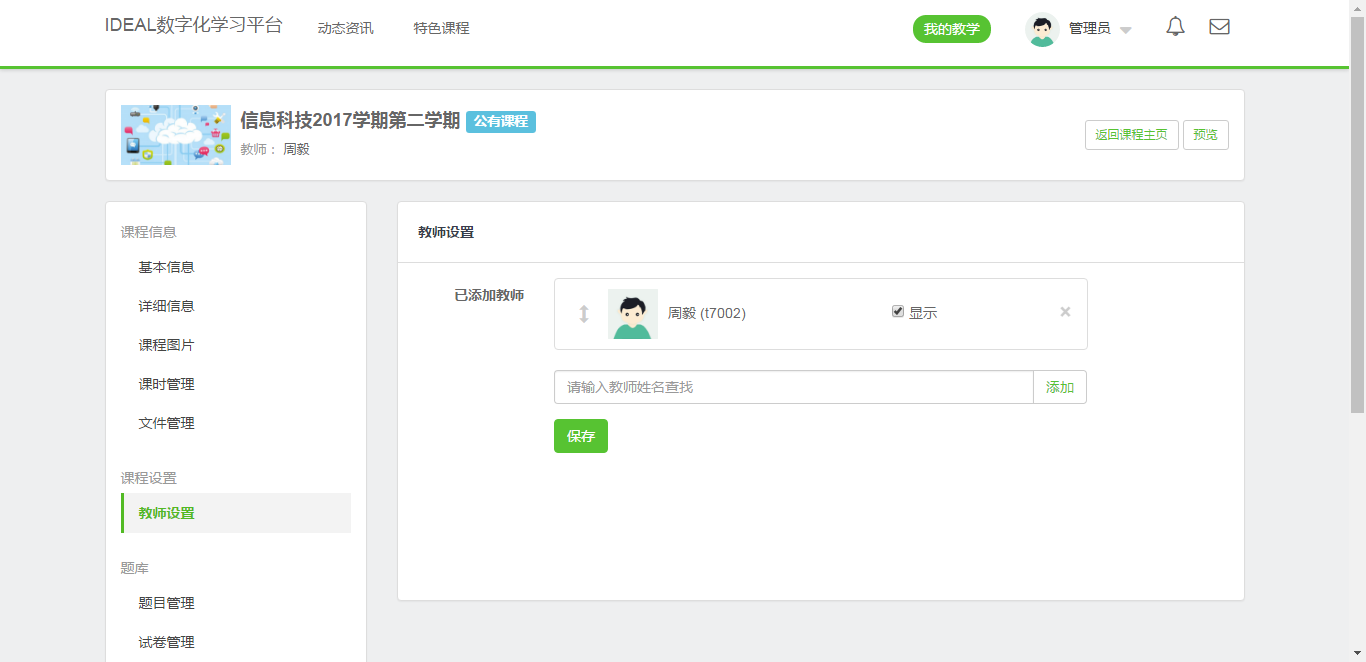Click 返回课程主页 button
Screen dimensions: 1366x662
tap(1131, 135)
